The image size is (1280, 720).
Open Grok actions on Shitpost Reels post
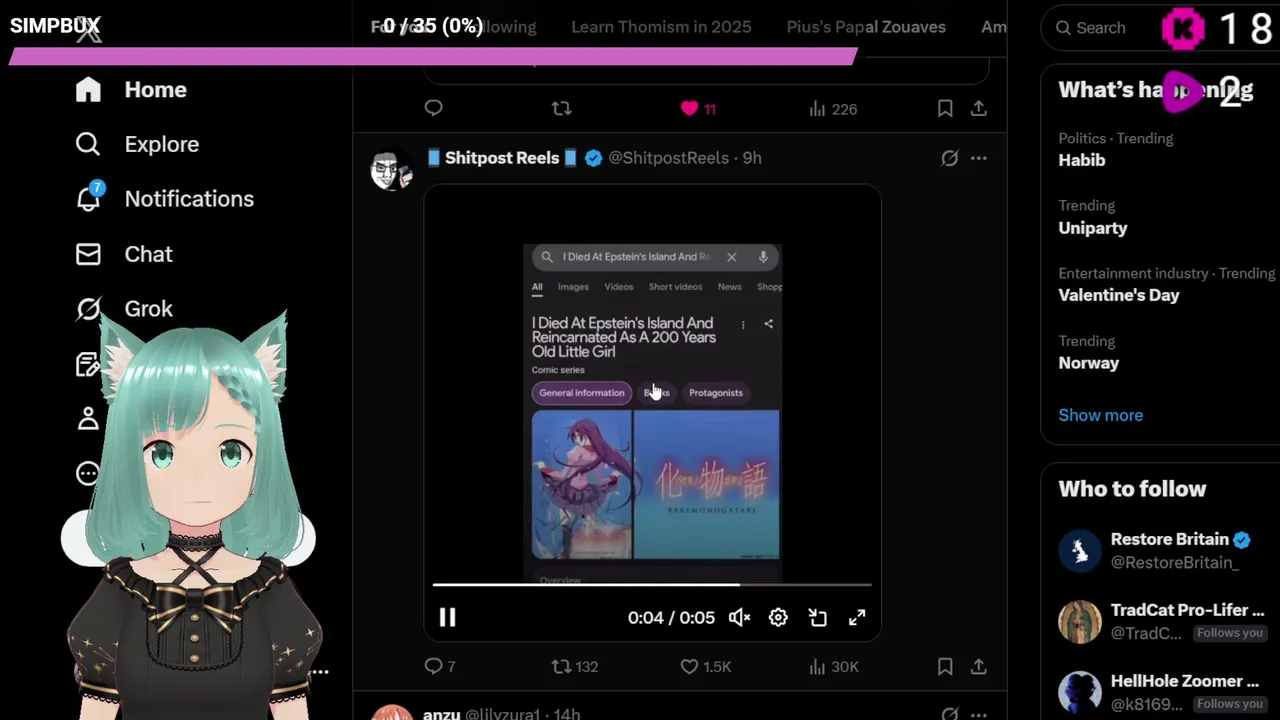click(949, 158)
